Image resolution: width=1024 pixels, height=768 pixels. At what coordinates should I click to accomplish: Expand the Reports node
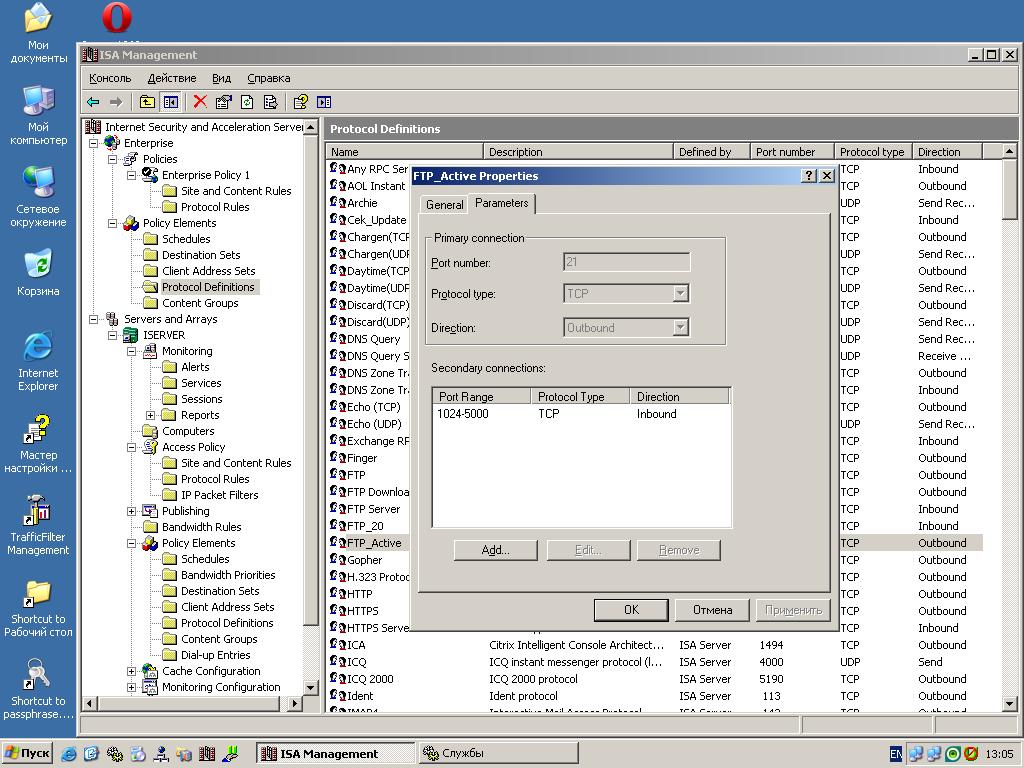pos(150,415)
